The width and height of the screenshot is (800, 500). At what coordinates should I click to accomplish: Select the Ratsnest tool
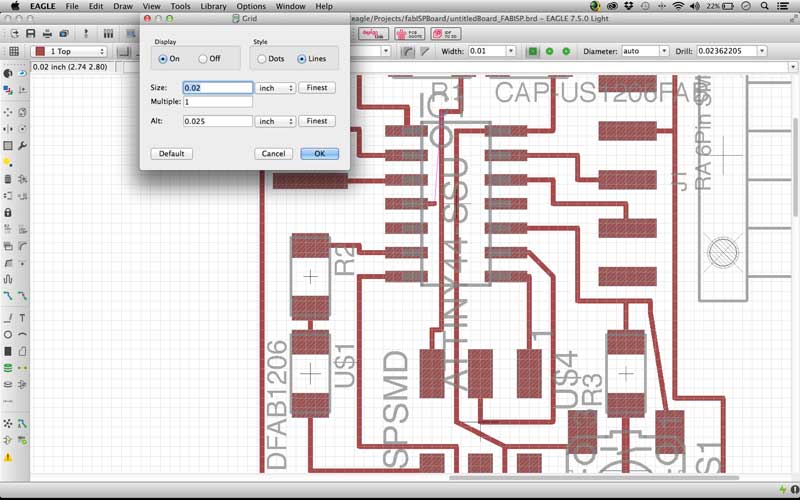(8, 423)
